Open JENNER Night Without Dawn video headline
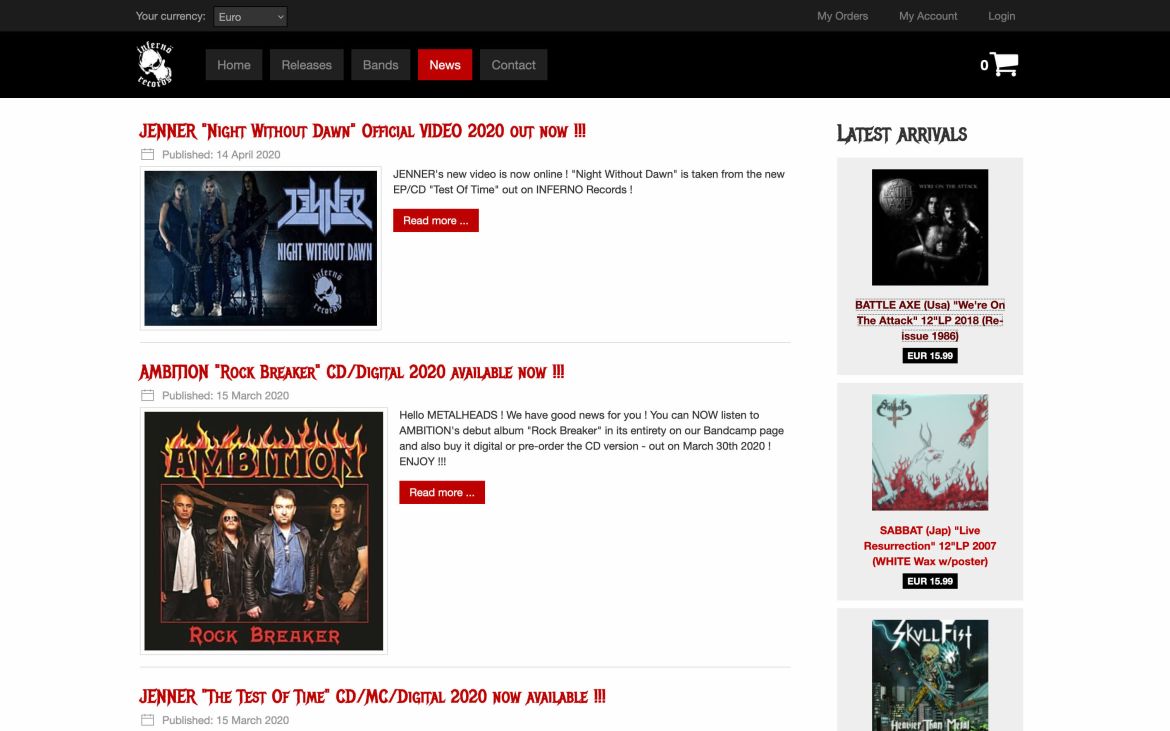Viewport: 1170px width, 731px height. [x=362, y=131]
